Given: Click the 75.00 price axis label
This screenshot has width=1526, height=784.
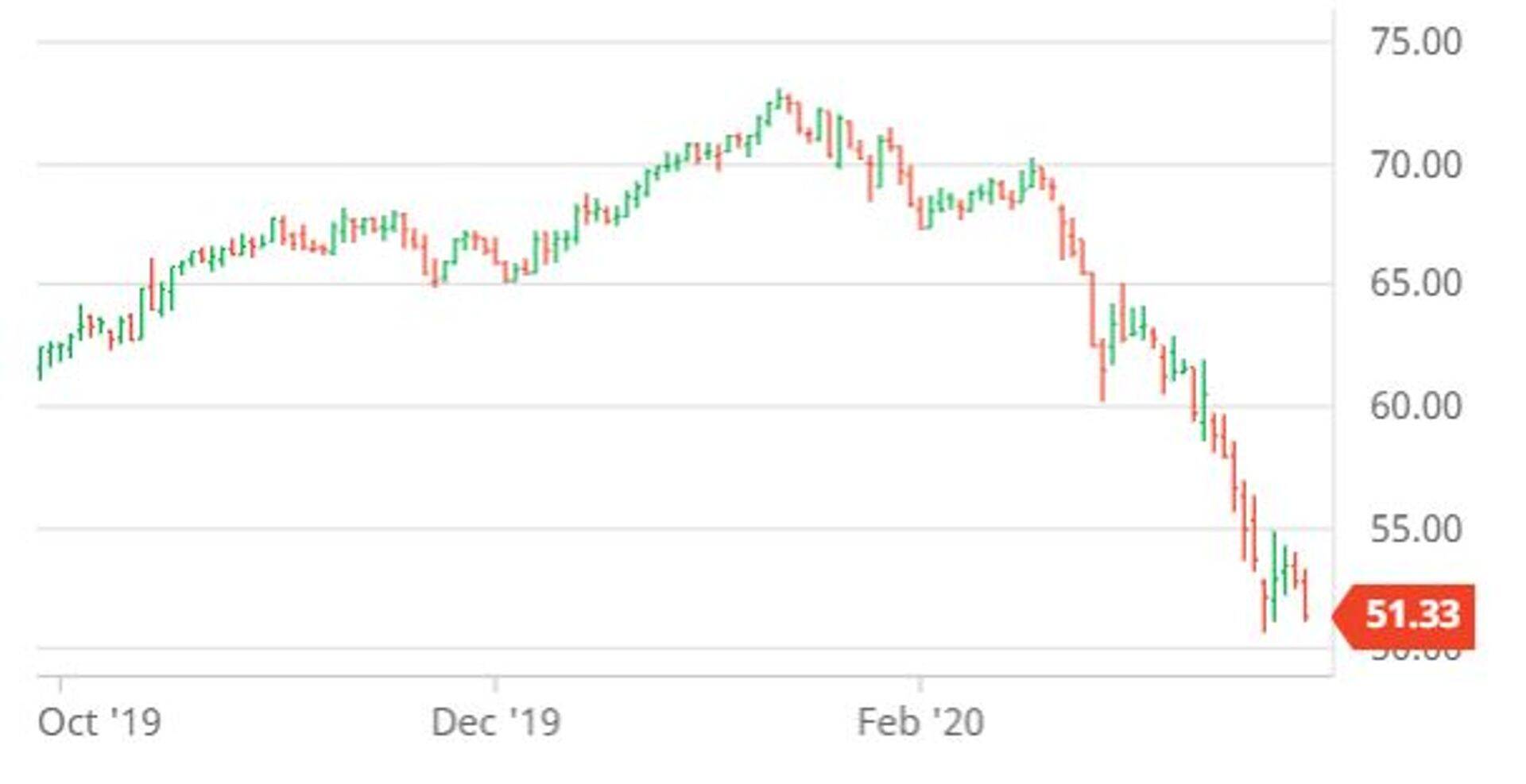Looking at the screenshot, I should (x=1416, y=41).
